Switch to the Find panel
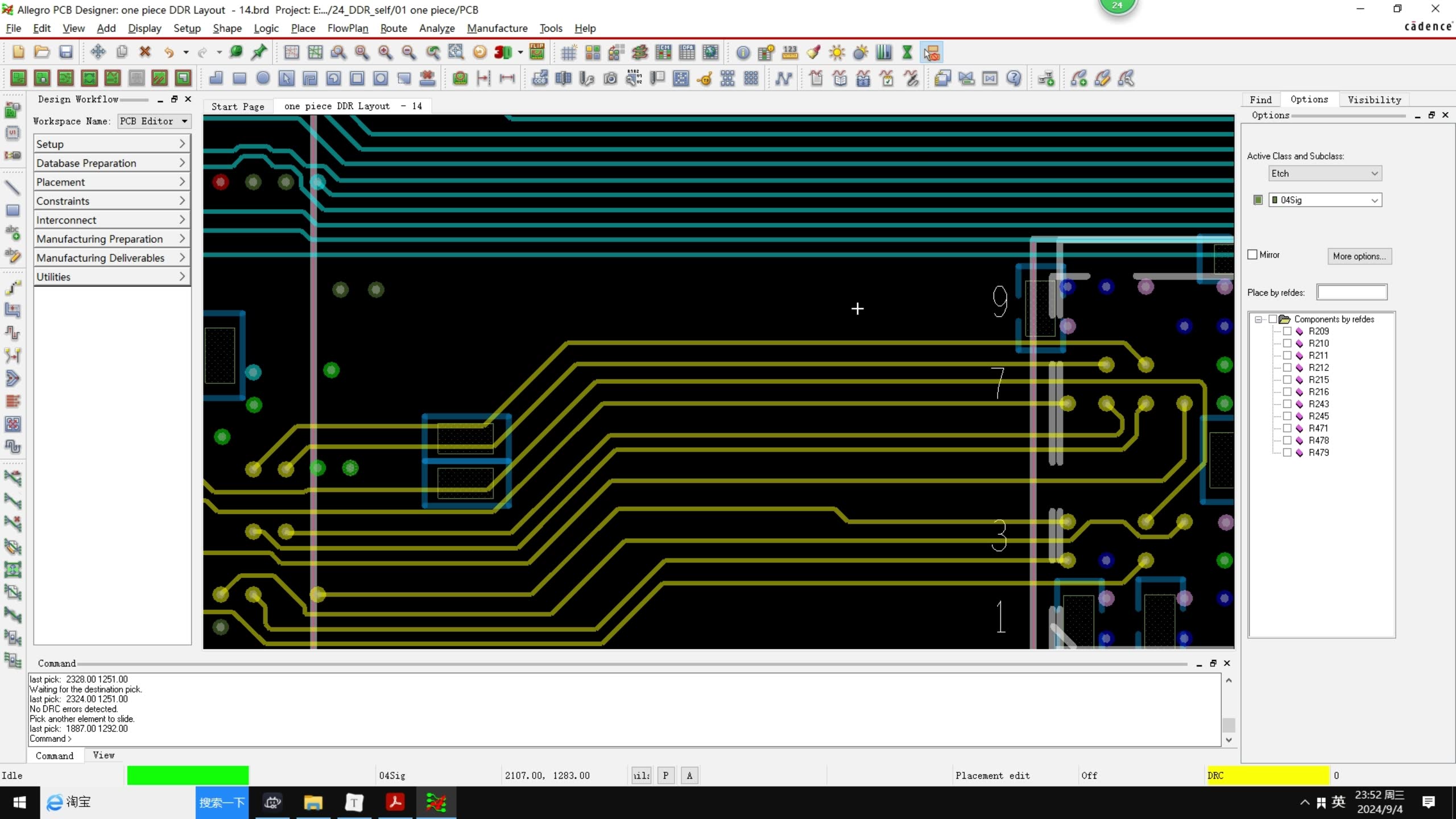1456x819 pixels. click(x=1261, y=100)
